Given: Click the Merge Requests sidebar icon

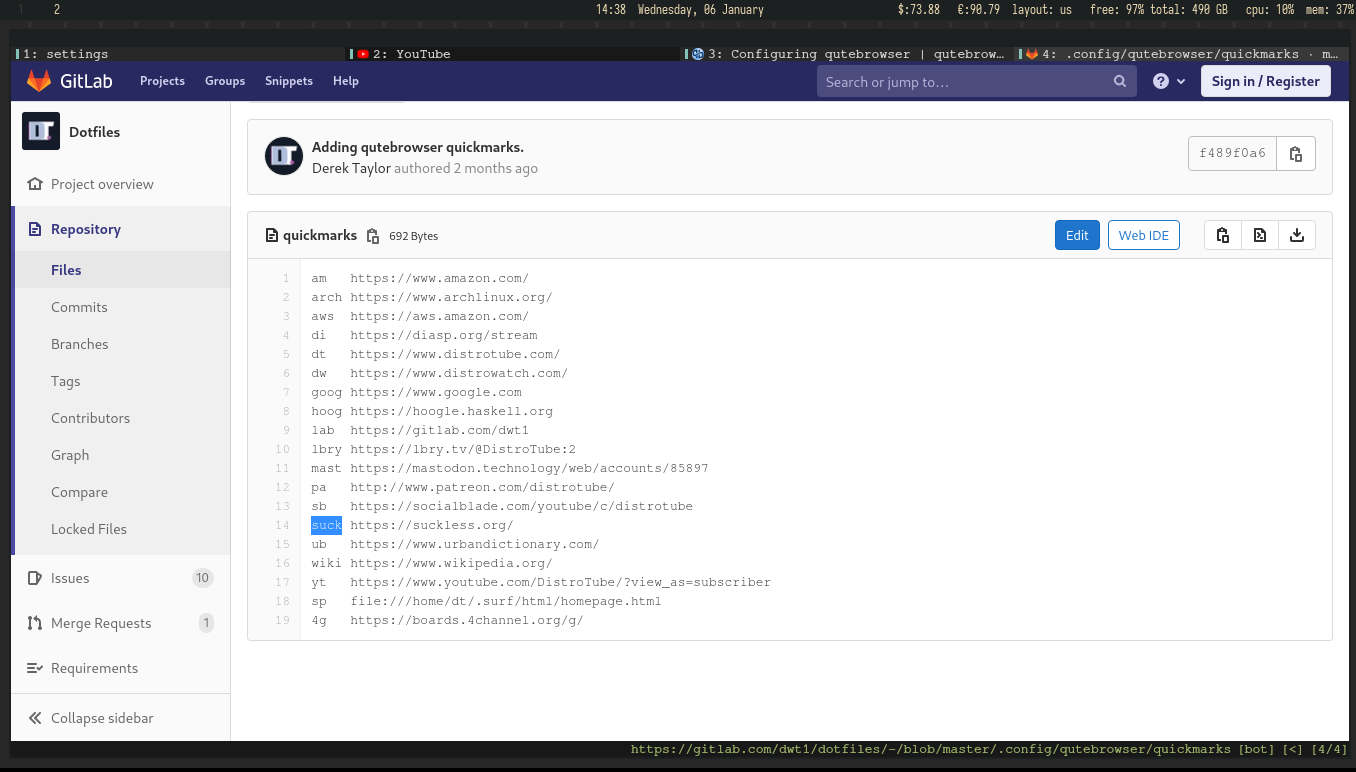Looking at the screenshot, I should click(36, 623).
